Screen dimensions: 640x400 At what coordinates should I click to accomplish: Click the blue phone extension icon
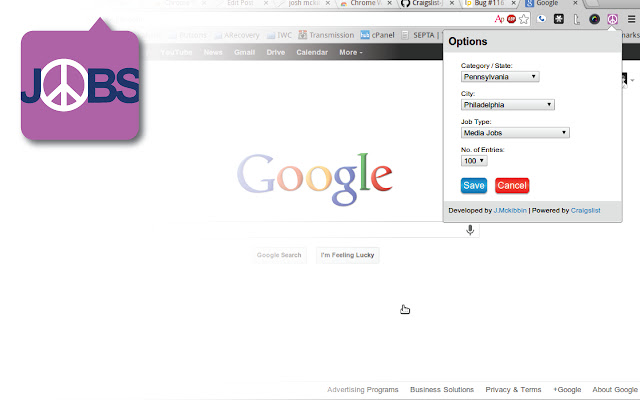[541, 19]
